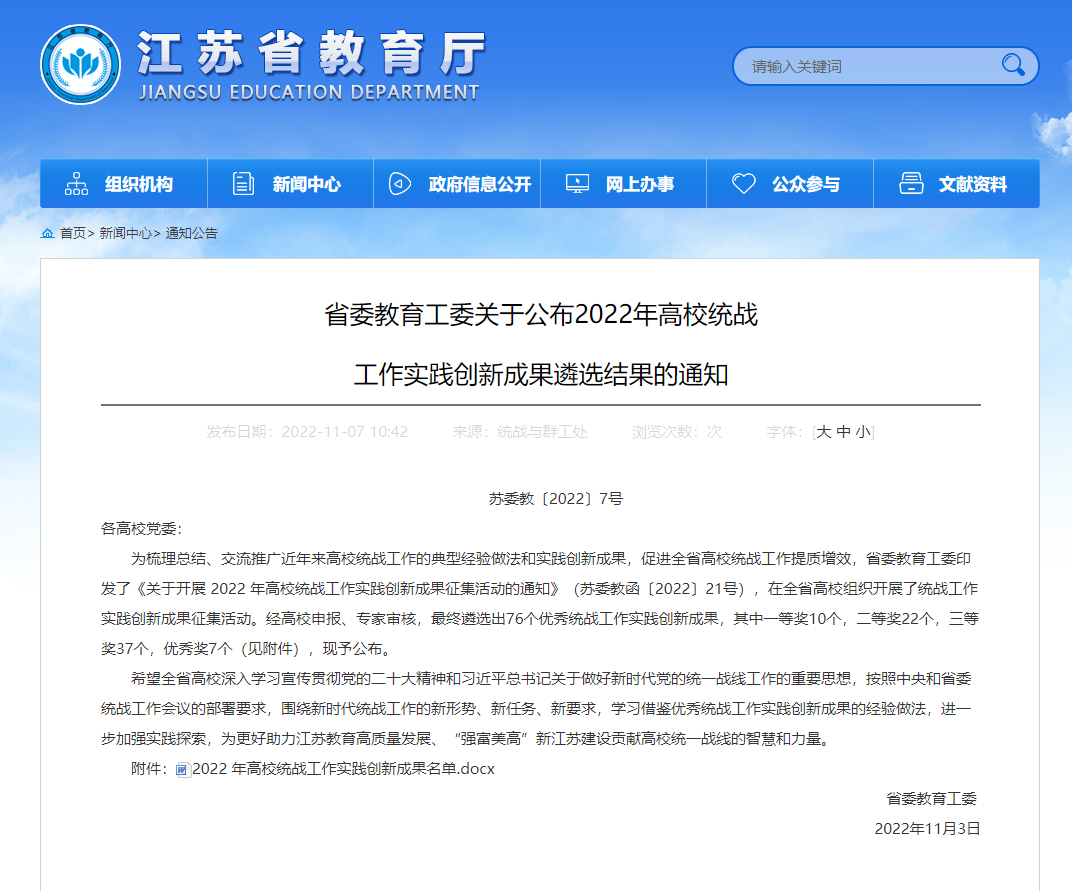1072x891 pixels.
Task: Focus the 请输入关键词 search field
Action: (865, 67)
